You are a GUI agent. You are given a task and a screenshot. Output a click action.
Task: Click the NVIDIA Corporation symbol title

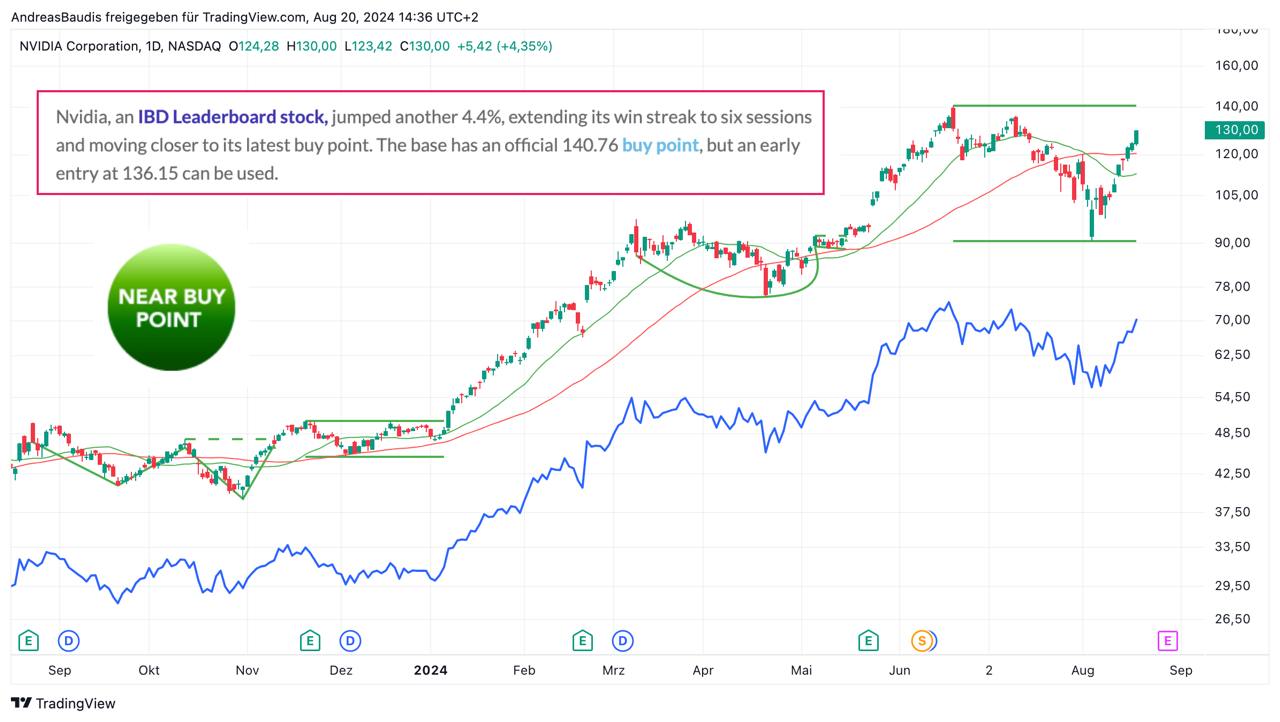click(x=79, y=46)
